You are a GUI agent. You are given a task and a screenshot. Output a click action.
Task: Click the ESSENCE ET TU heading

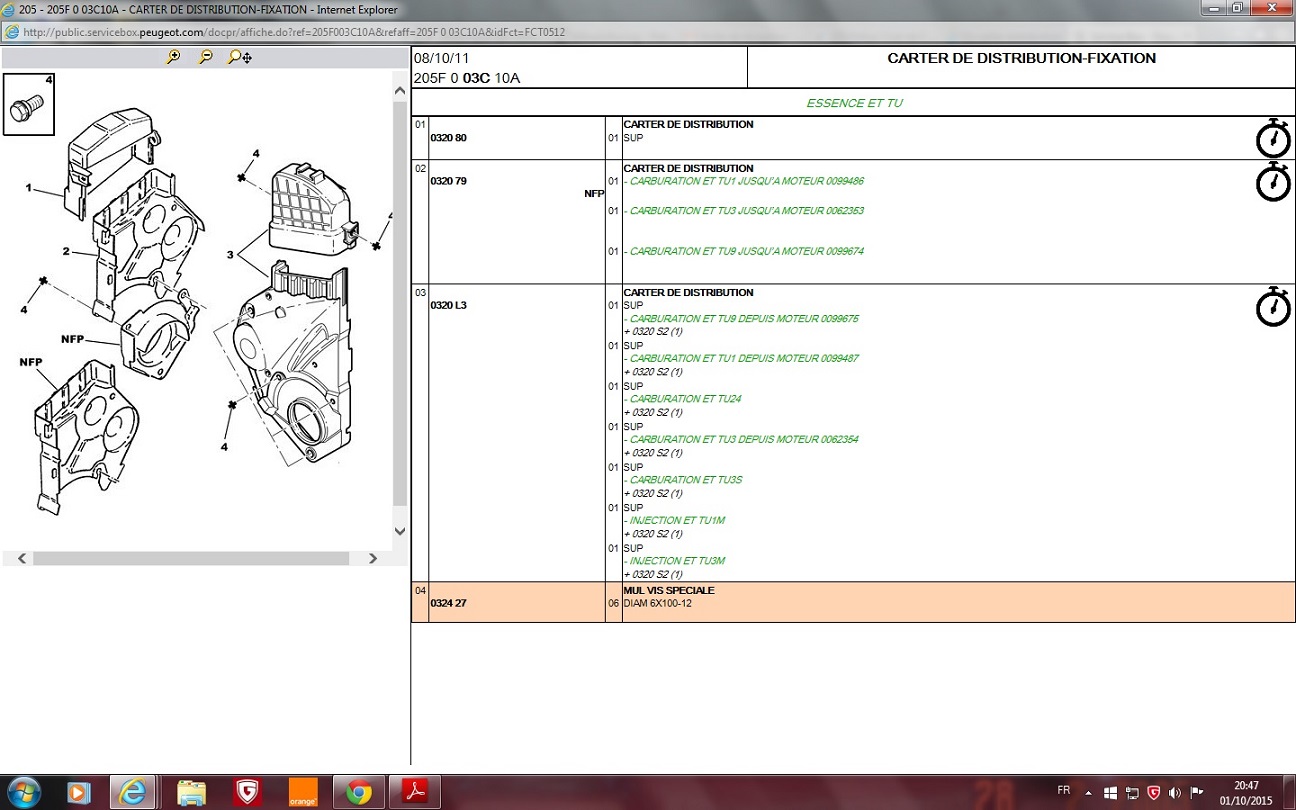855,103
